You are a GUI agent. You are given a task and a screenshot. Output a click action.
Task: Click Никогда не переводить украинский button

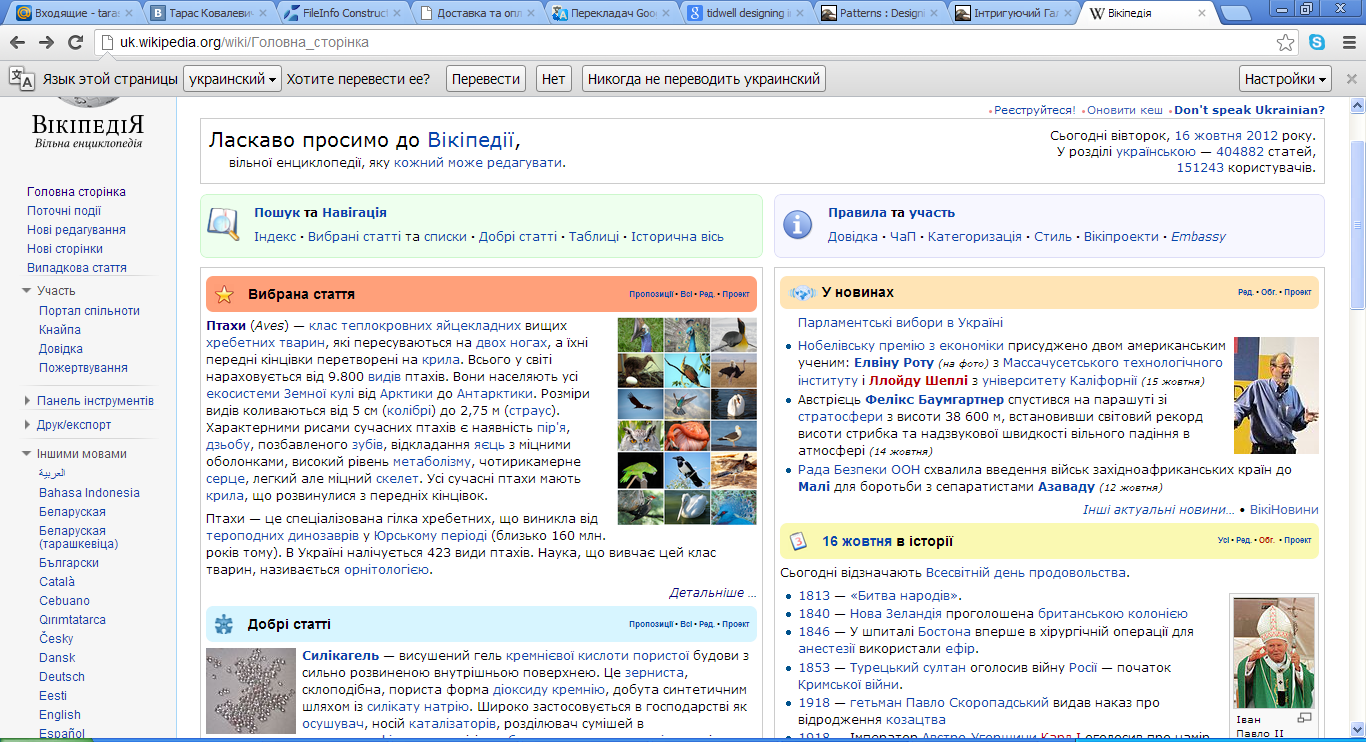pyautogui.click(x=704, y=79)
